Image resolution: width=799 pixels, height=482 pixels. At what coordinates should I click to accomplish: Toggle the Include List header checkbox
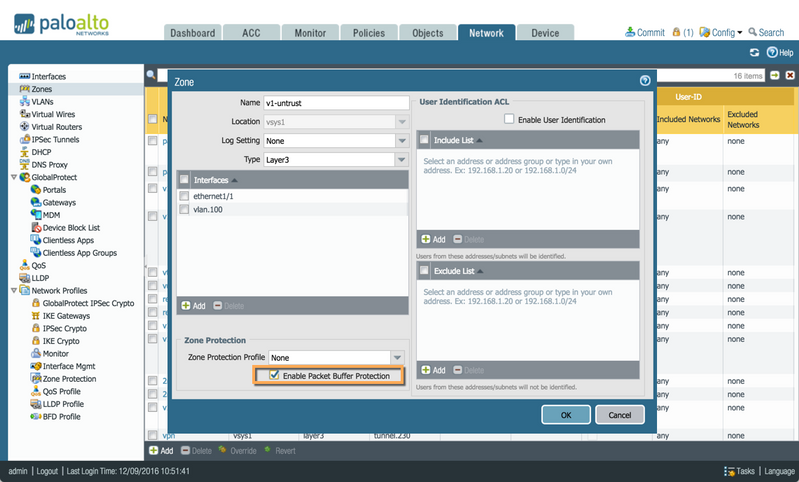click(x=424, y=139)
